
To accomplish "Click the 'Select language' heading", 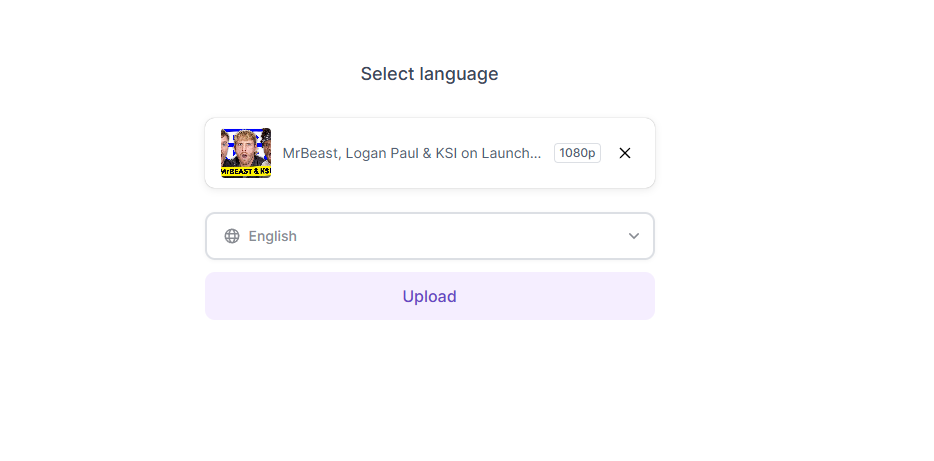I will pyautogui.click(x=429, y=74).
